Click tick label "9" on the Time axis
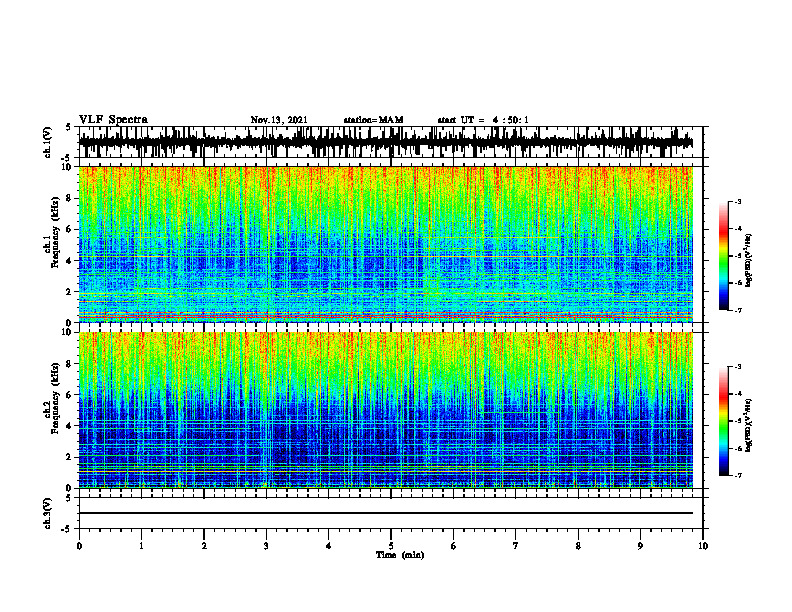Image resolution: width=792 pixels, height=612 pixels. 640,546
